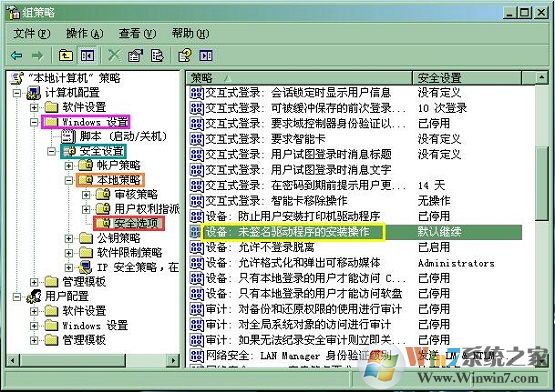Screen dimensions: 555x392
Task: Open the 文件(F) menu
Action: [x=32, y=34]
